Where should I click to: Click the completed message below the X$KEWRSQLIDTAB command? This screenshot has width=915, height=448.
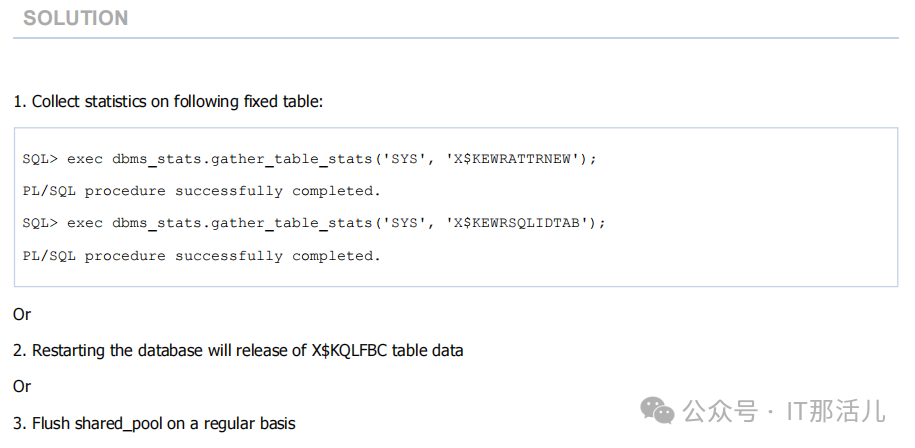pyautogui.click(x=201, y=255)
